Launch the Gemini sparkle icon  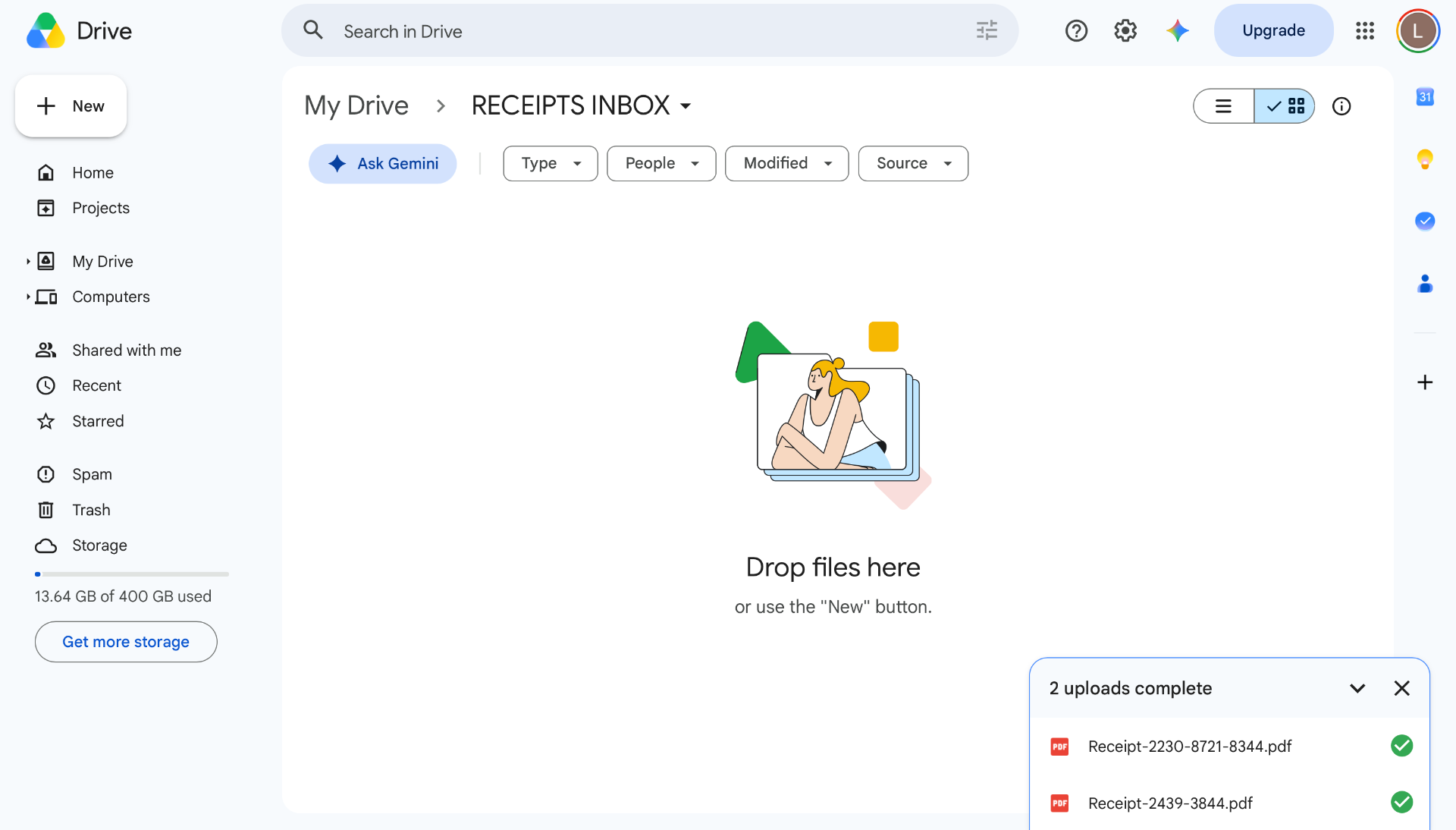pos(1177,30)
